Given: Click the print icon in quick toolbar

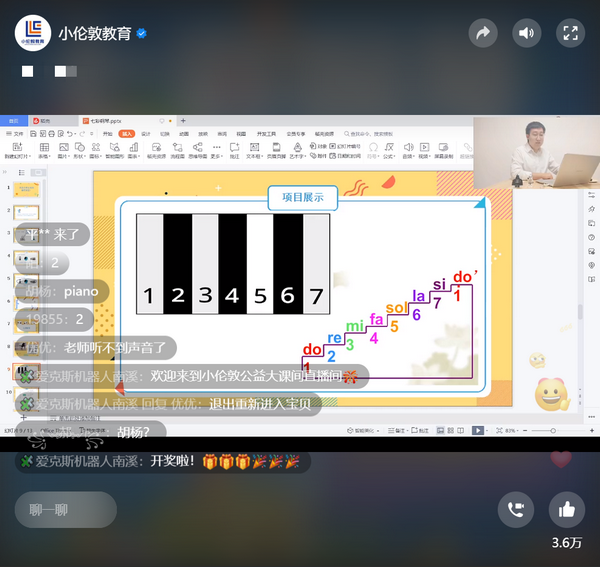Looking at the screenshot, I should (x=52, y=134).
